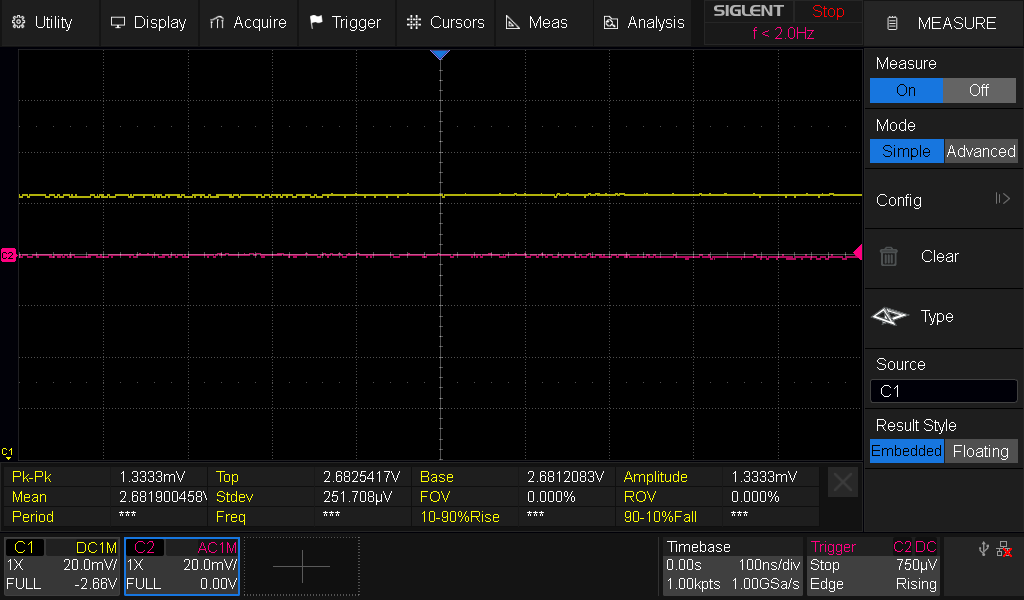Click the Pk-Pk value 1.3333mV
This screenshot has width=1024, height=600.
pyautogui.click(x=152, y=477)
